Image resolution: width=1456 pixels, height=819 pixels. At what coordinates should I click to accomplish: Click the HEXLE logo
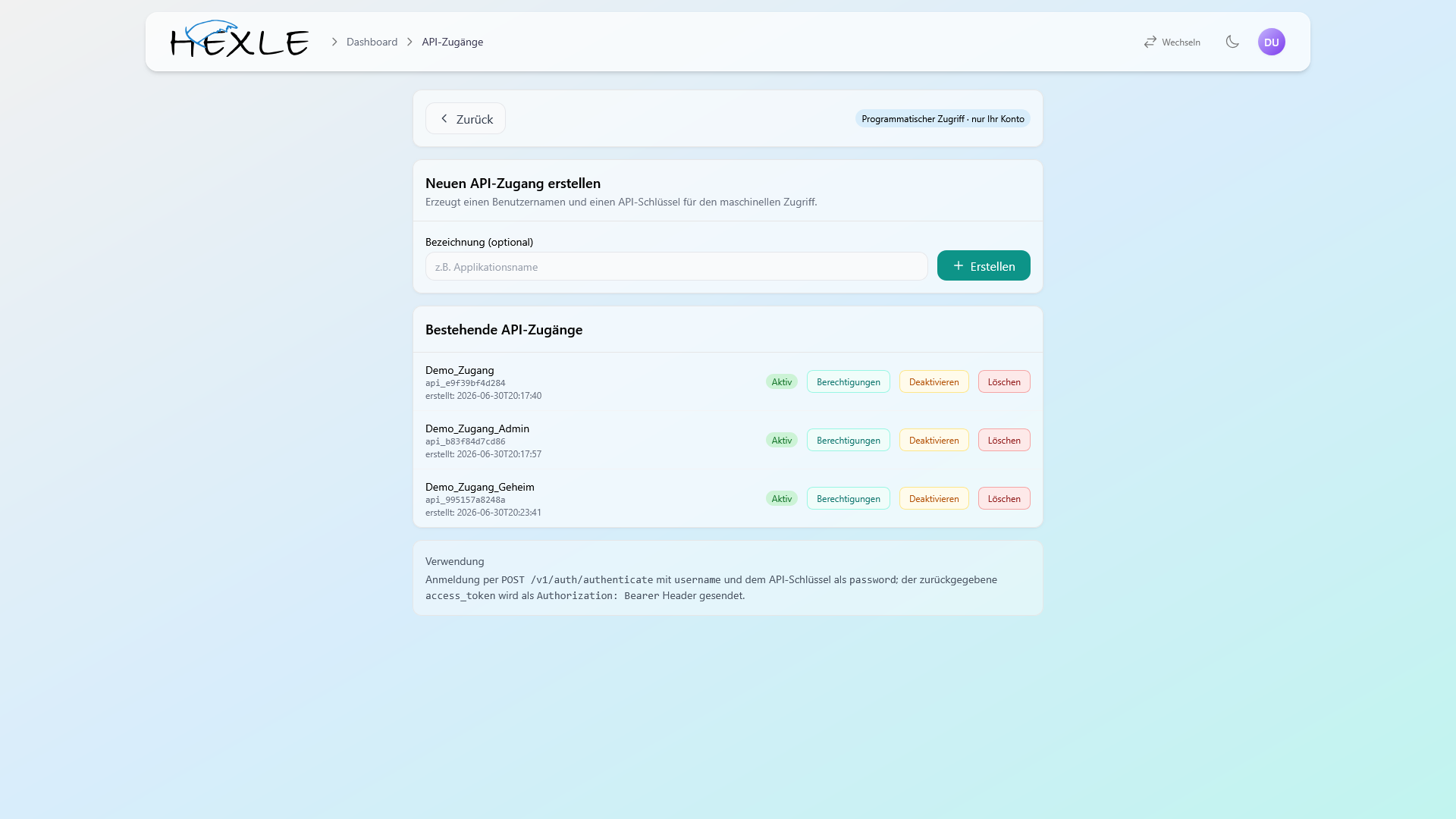pyautogui.click(x=240, y=39)
